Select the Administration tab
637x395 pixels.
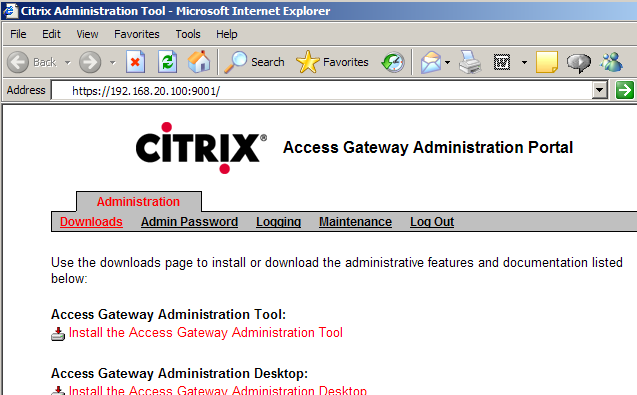pyautogui.click(x=139, y=202)
